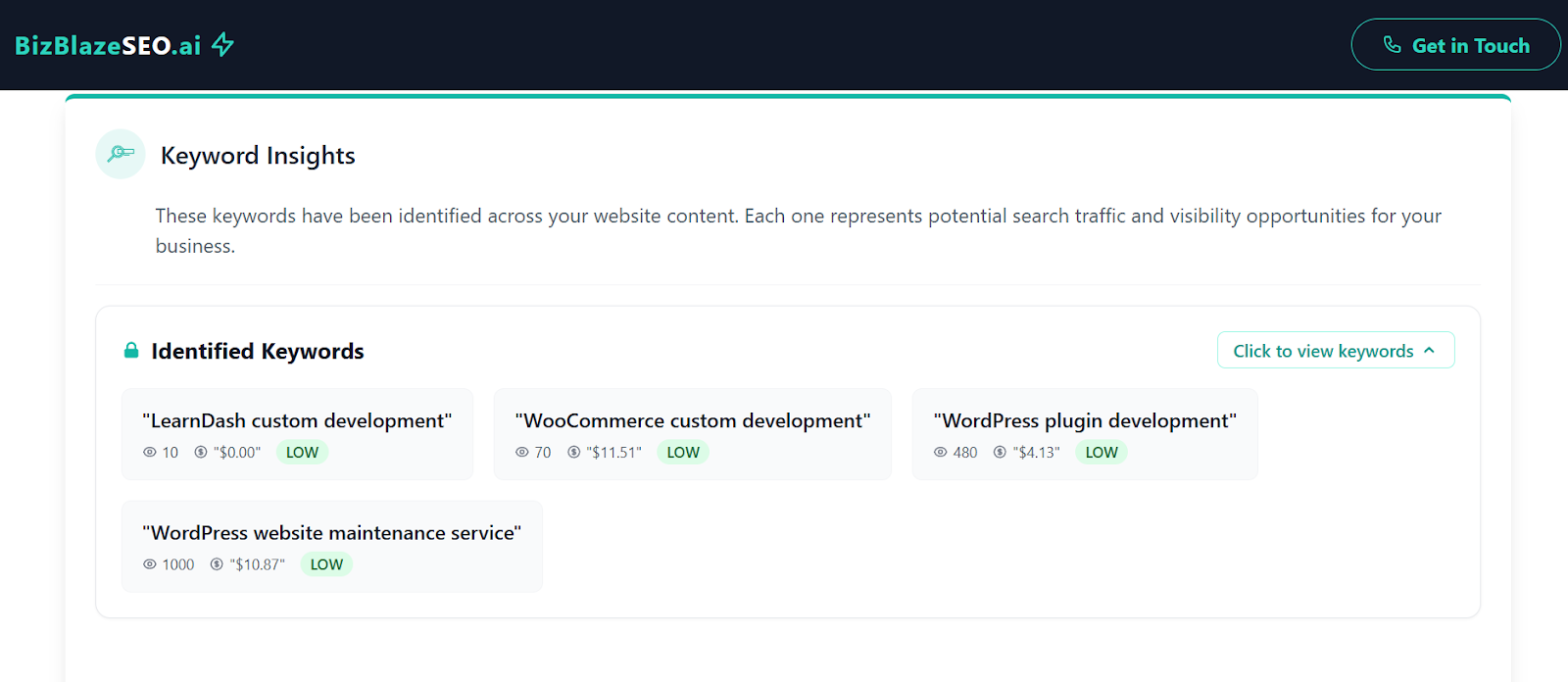Click the eye icon next to 480
This screenshot has height=682, width=1568.
[x=941, y=453]
